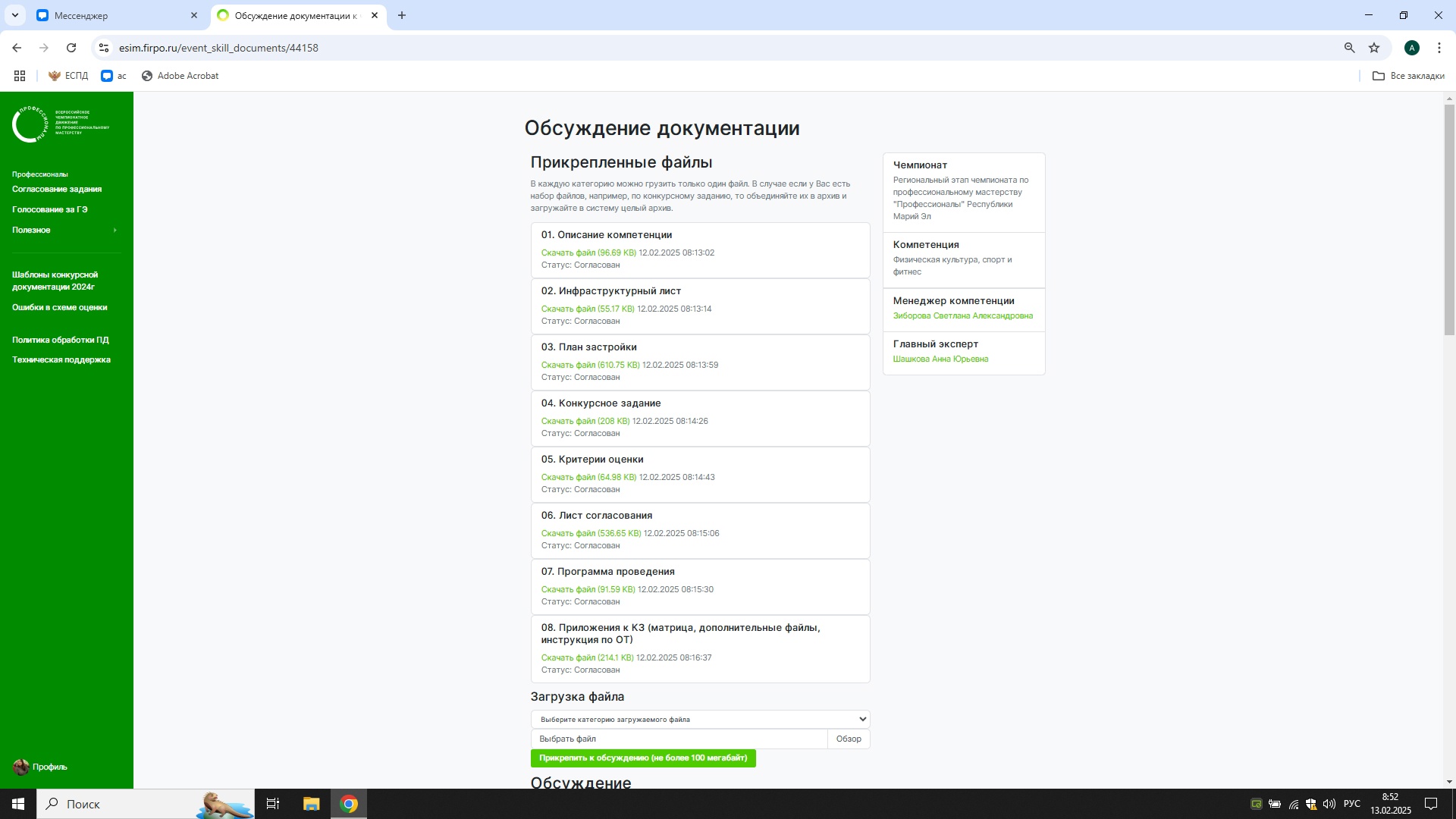
Task: Open chief expert Шашкова Анна Юрьевна link
Action: coord(940,359)
